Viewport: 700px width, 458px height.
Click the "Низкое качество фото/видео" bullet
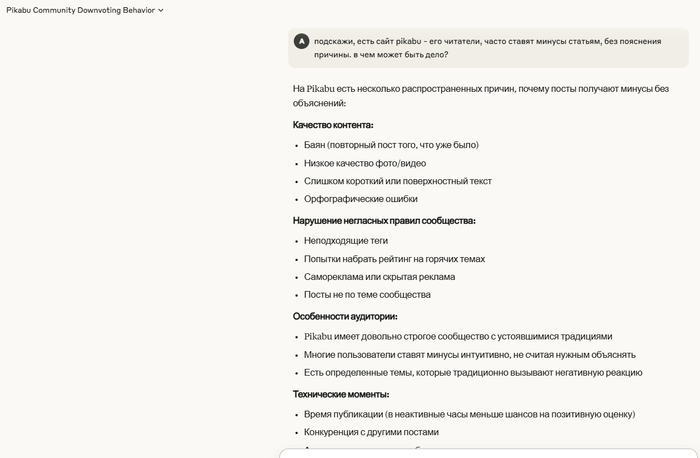click(365, 163)
